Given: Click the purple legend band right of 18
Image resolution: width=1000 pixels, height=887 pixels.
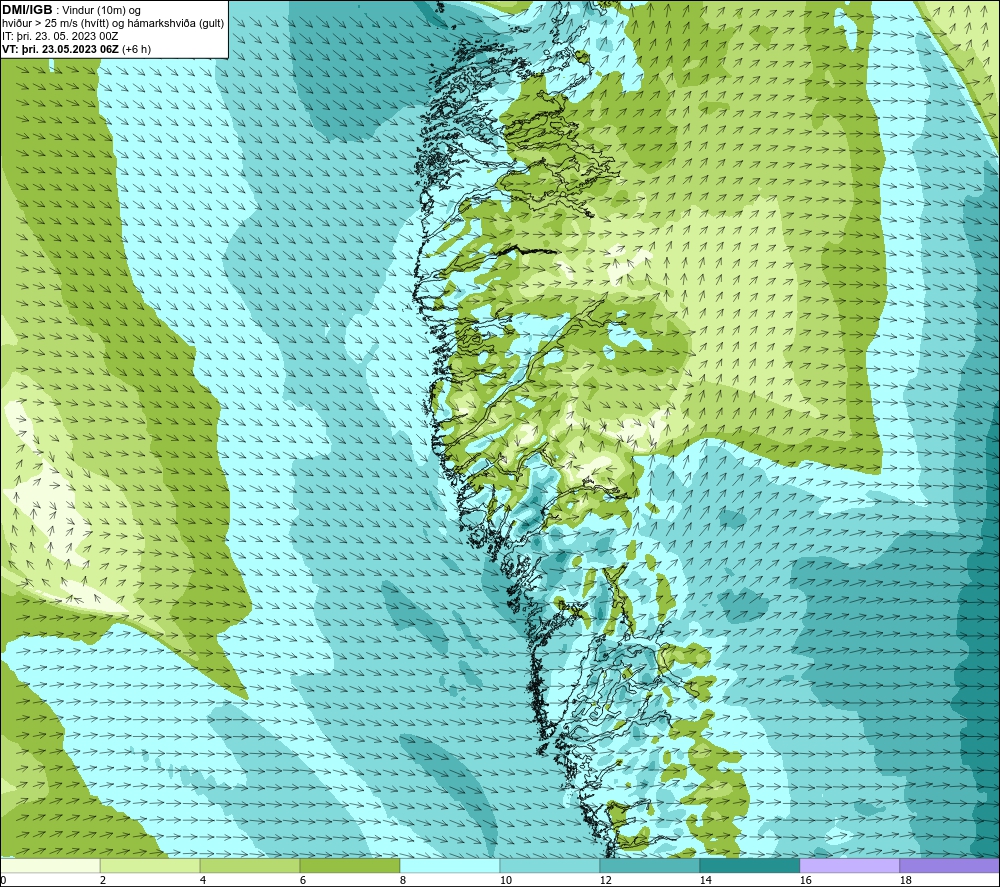Looking at the screenshot, I should tap(949, 866).
